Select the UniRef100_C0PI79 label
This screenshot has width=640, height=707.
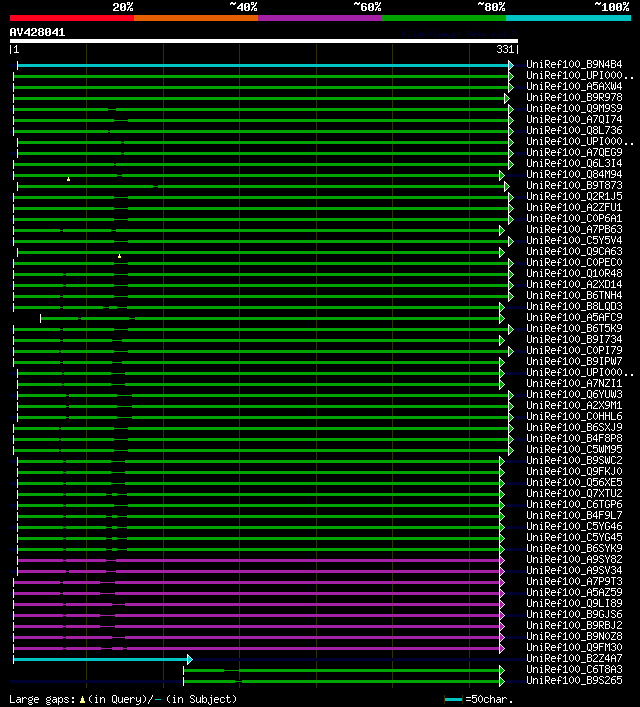574,350
